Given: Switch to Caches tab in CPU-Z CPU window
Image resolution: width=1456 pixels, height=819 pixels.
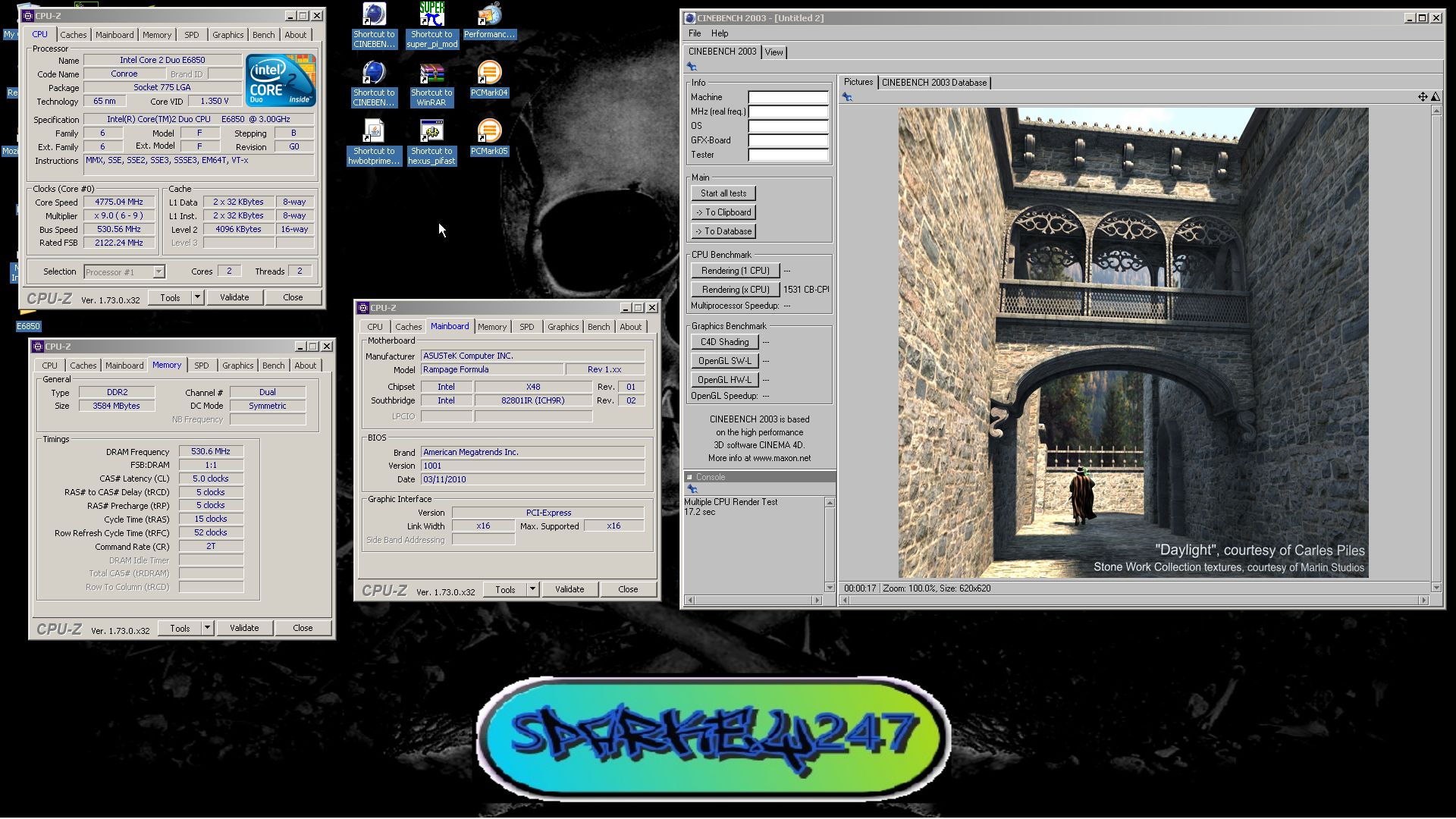Looking at the screenshot, I should [x=74, y=35].
